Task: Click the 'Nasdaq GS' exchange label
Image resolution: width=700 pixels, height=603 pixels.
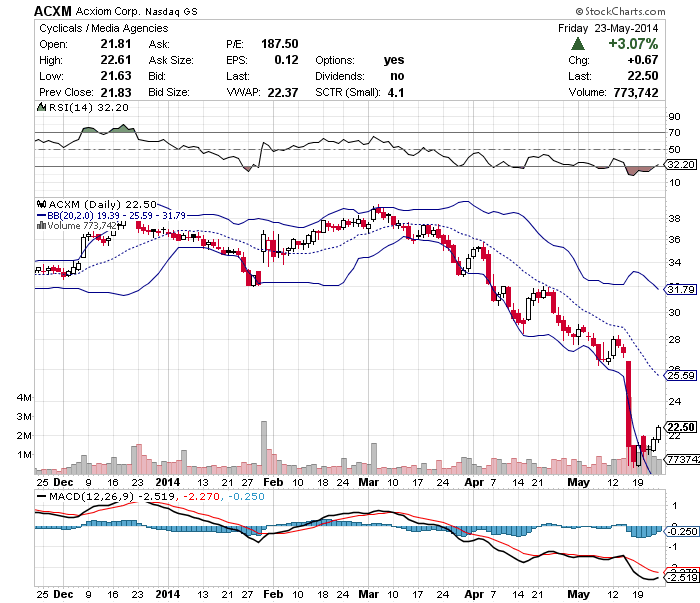Action: tap(171, 12)
